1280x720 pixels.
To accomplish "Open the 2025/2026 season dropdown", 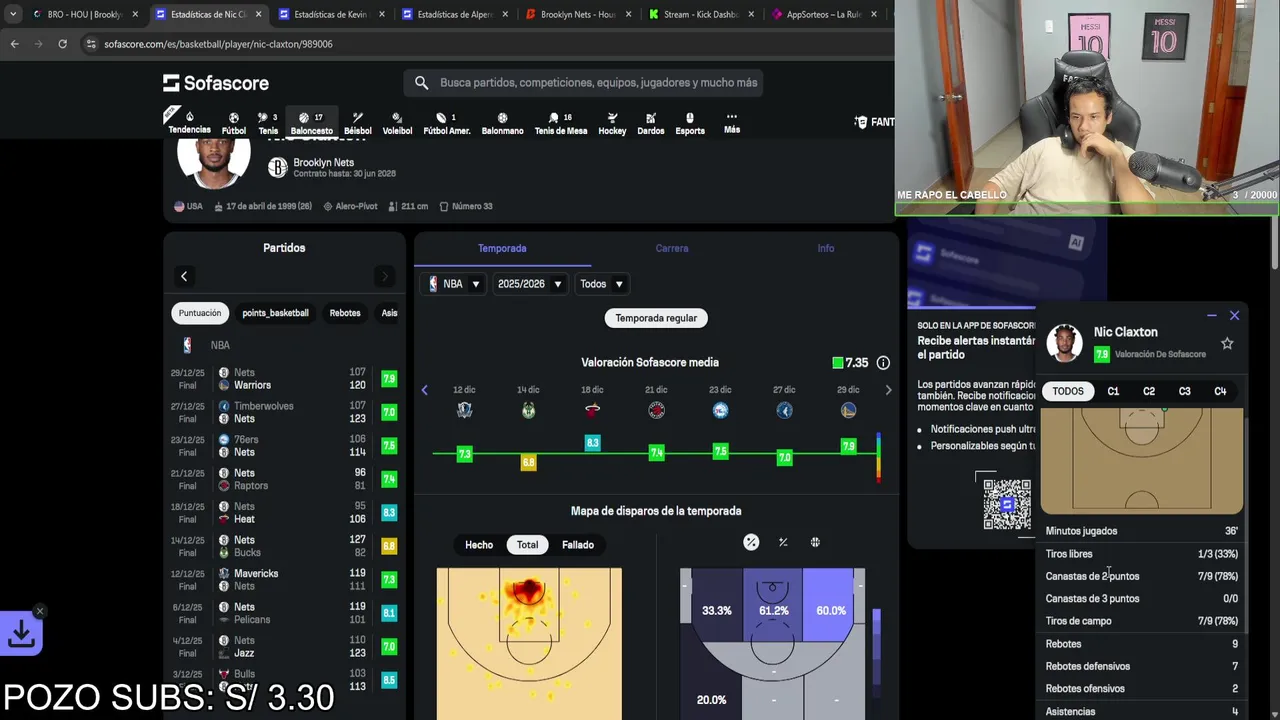I will point(531,284).
